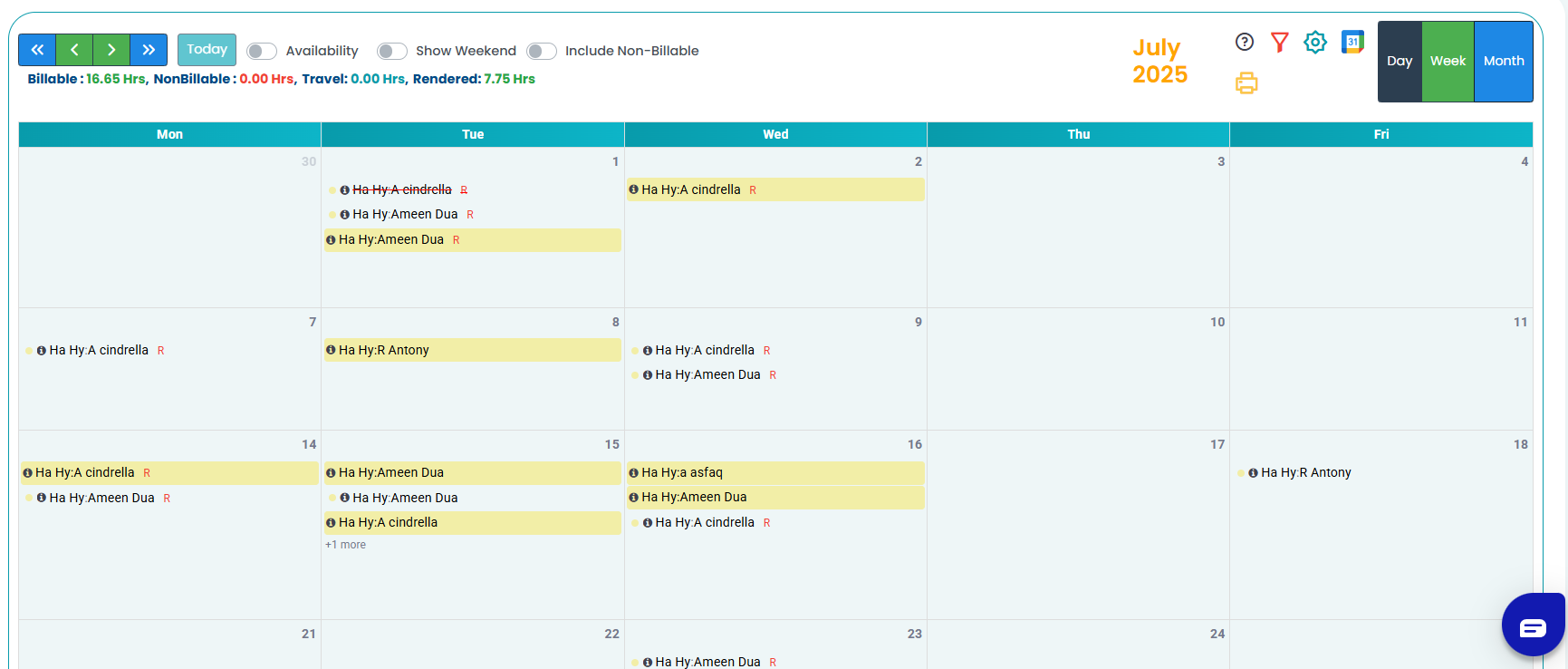Click info icon on July 7 A cindrella event
1568x669 pixels.
(x=42, y=350)
